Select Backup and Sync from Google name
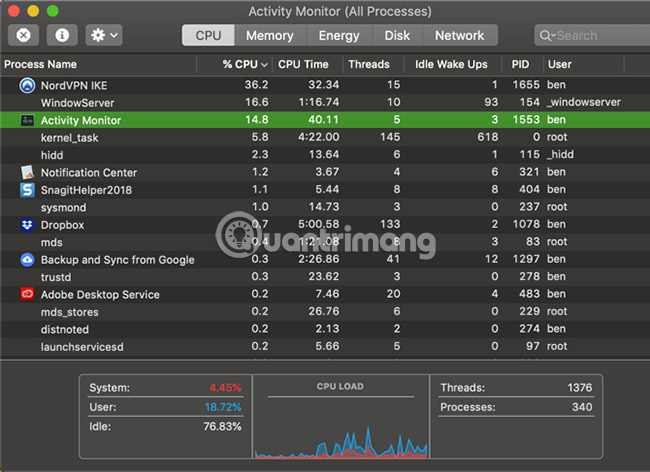Image resolution: width=650 pixels, height=472 pixels. pyautogui.click(x=118, y=259)
